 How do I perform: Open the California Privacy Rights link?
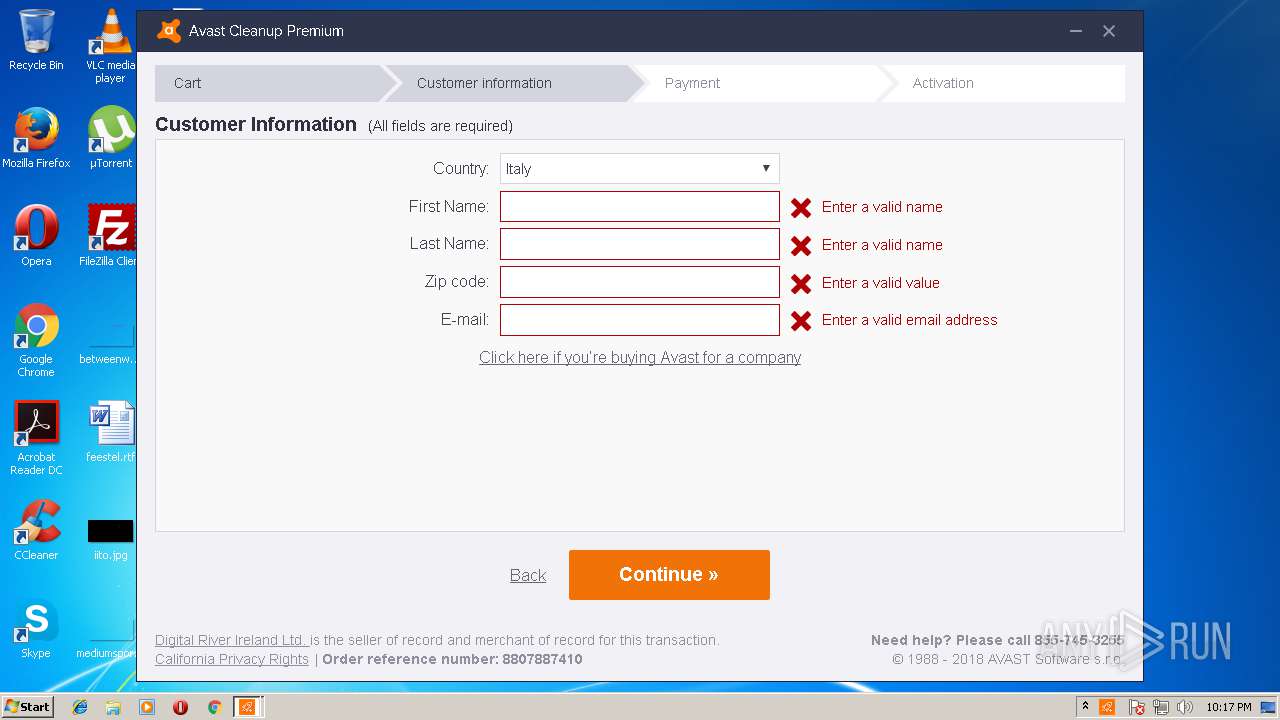(x=232, y=659)
